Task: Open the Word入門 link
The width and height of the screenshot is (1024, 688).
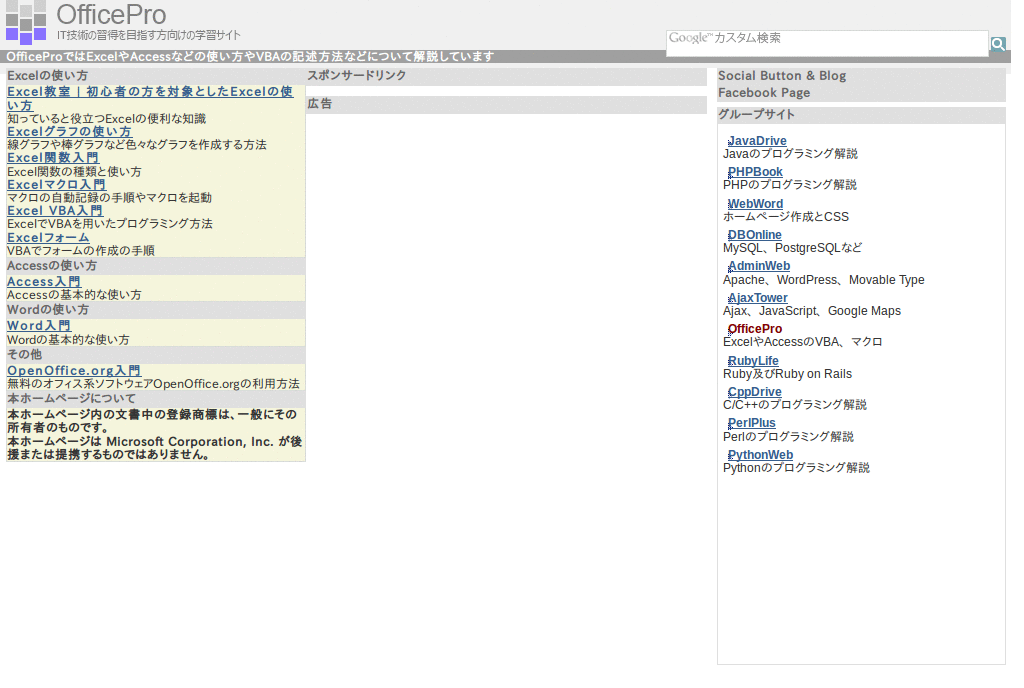Action: (x=39, y=325)
